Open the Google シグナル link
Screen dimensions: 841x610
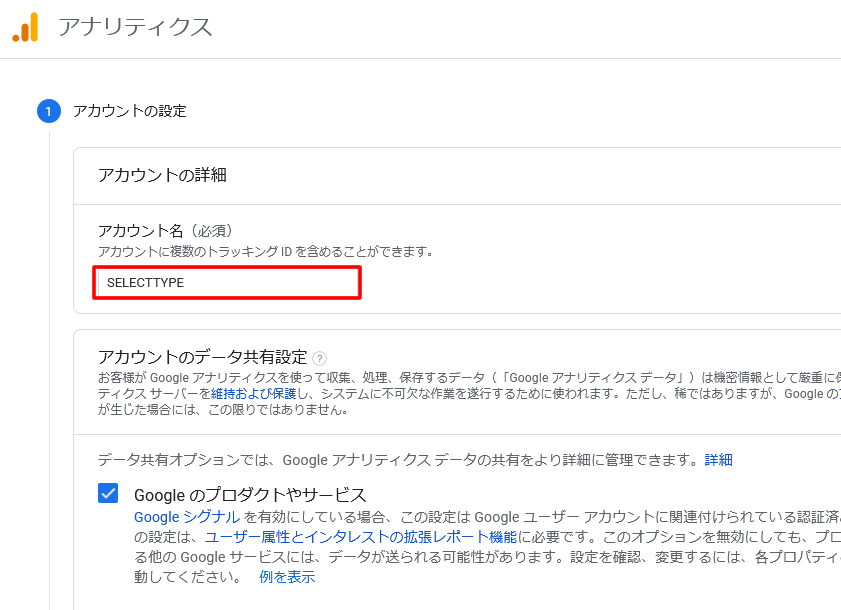pos(187,517)
